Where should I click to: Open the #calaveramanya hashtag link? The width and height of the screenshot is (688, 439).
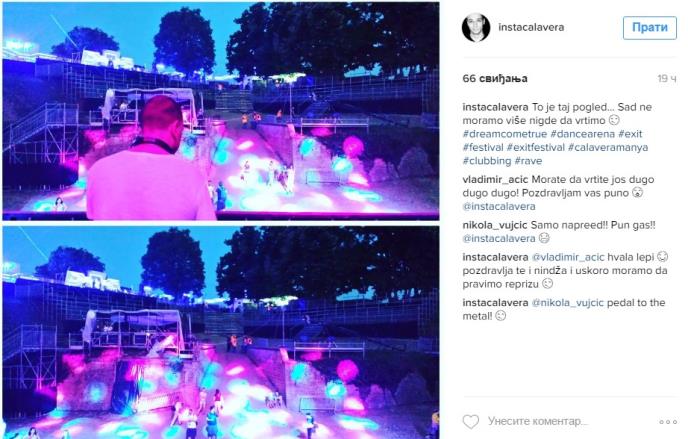coord(608,147)
